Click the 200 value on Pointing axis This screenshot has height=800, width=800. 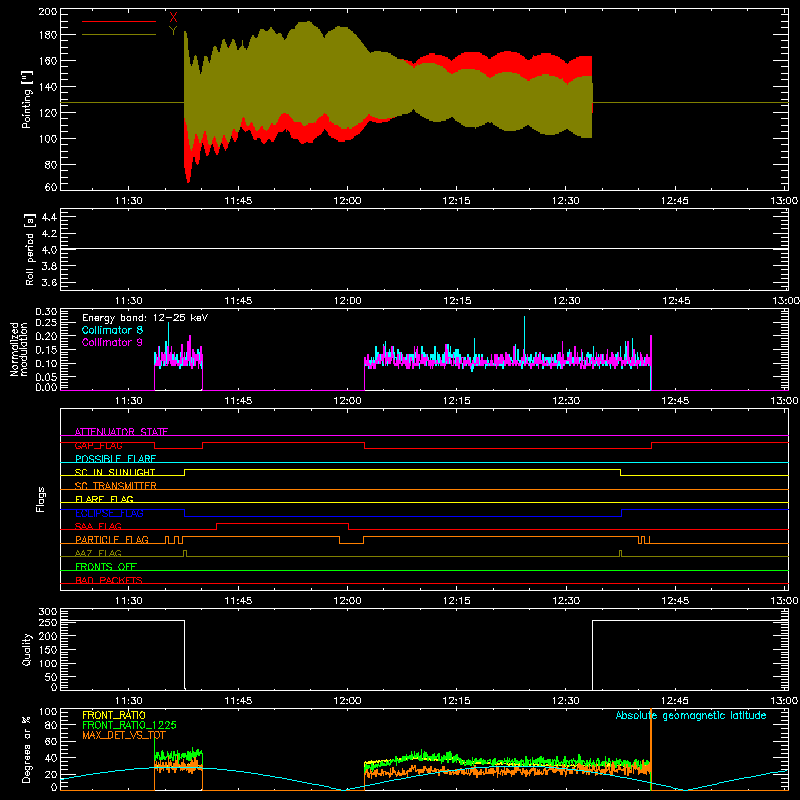pos(47,11)
